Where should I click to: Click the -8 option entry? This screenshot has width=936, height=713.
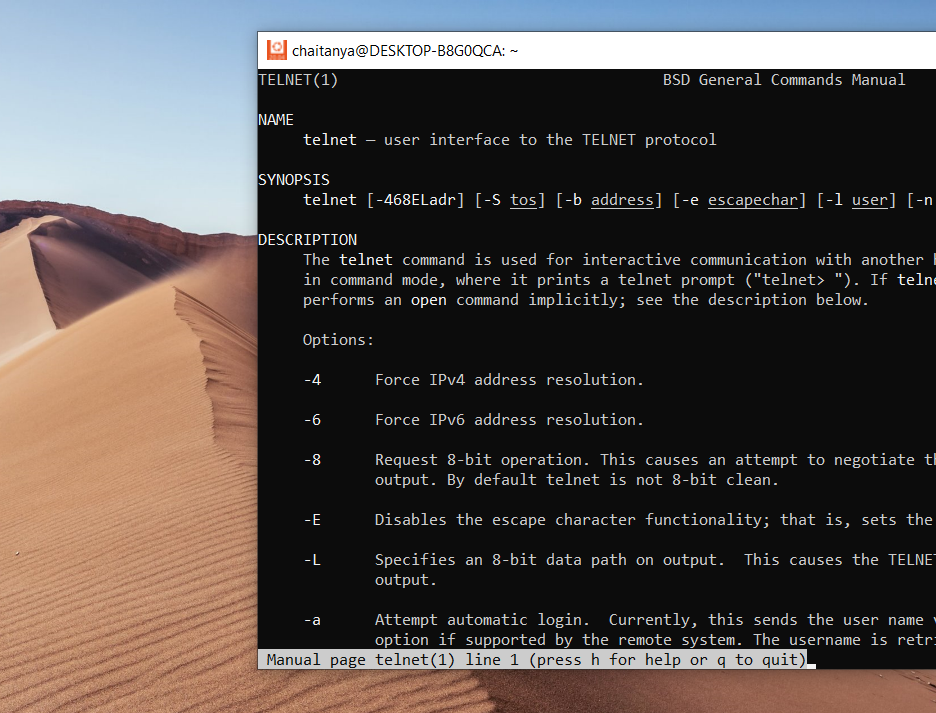click(x=312, y=459)
